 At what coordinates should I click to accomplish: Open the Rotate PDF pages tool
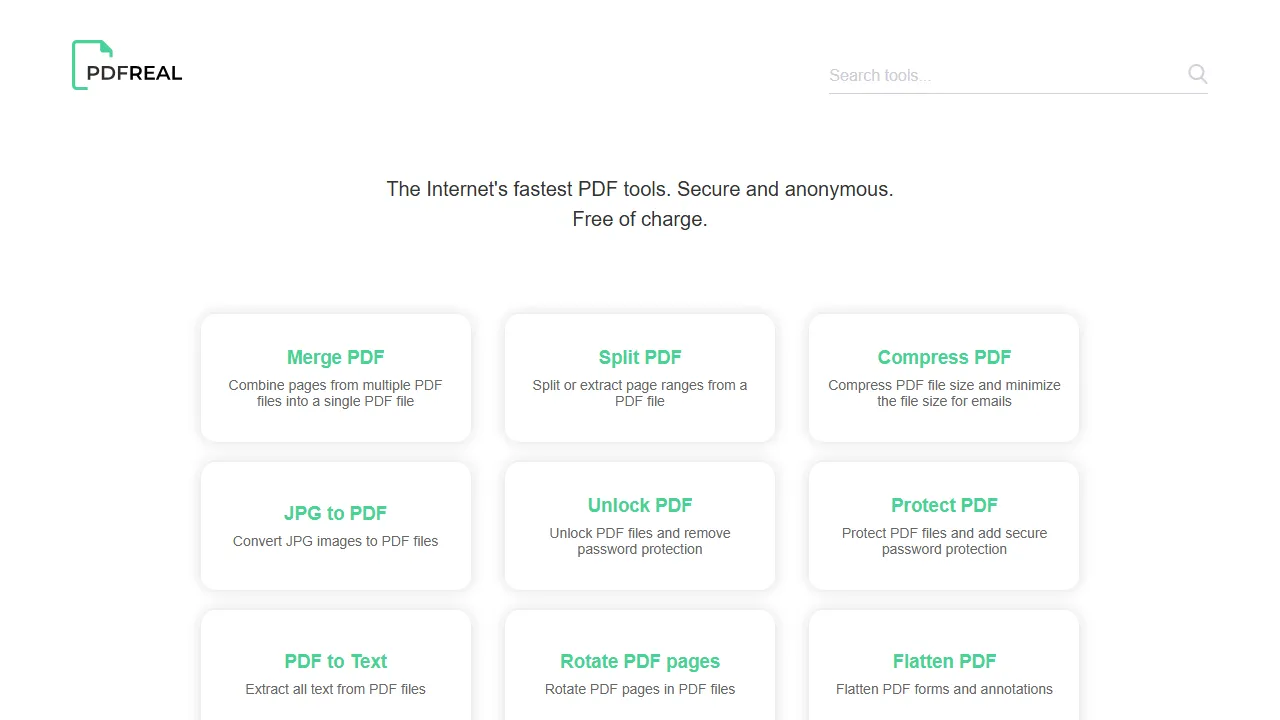tap(639, 670)
